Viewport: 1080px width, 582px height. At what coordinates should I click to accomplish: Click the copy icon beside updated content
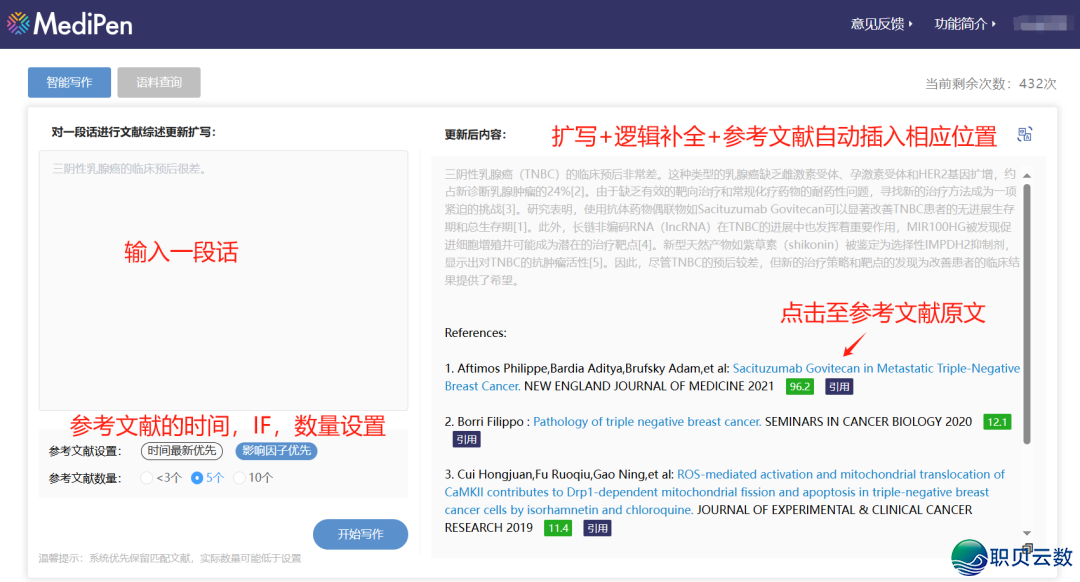tap(1024, 135)
